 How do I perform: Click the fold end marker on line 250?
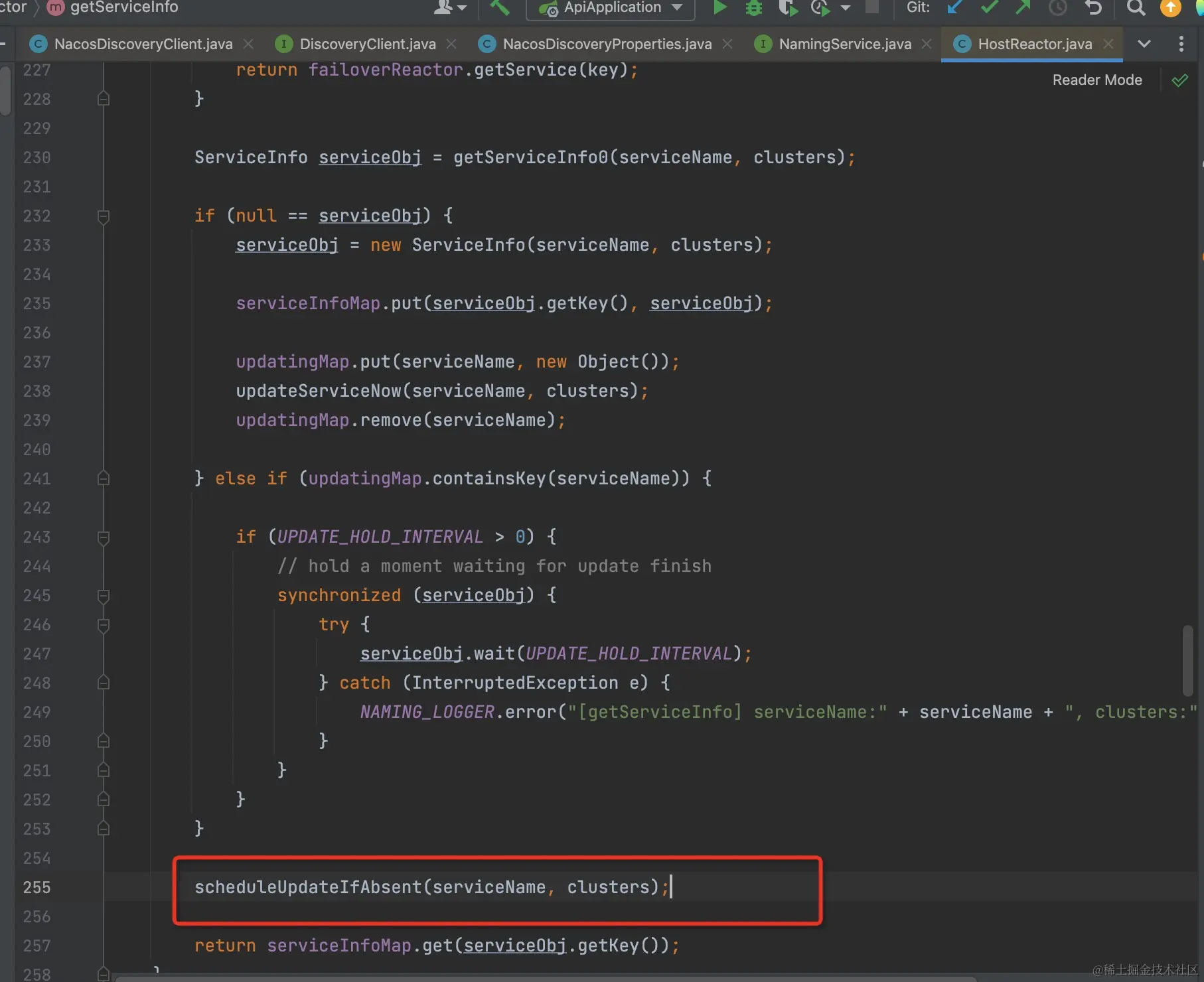click(104, 742)
